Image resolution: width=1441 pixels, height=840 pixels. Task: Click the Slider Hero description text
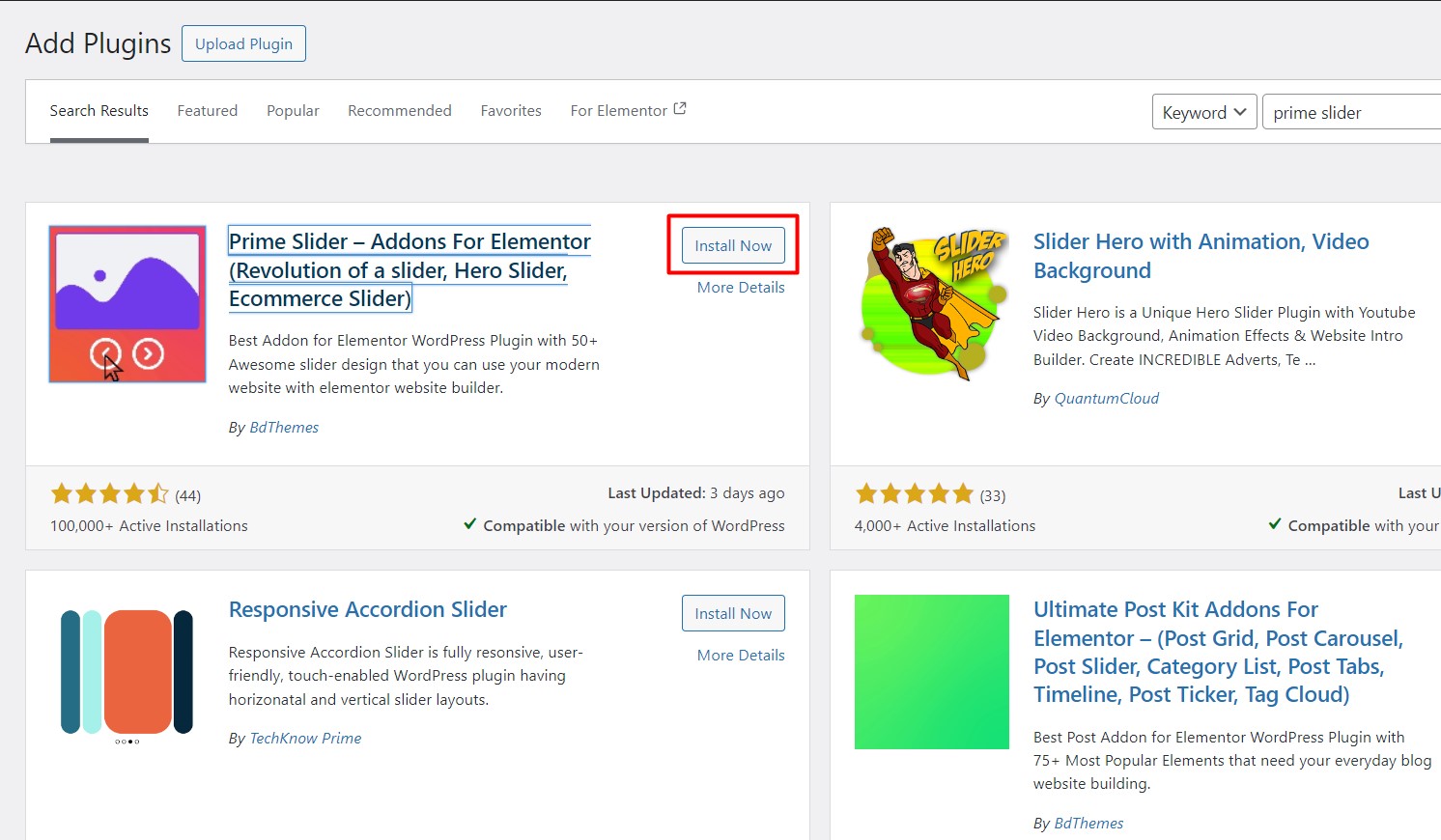point(1224,336)
